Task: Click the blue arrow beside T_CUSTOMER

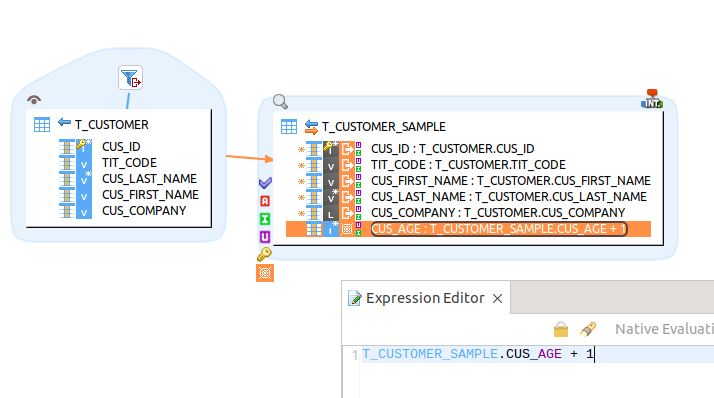Action: (64, 122)
